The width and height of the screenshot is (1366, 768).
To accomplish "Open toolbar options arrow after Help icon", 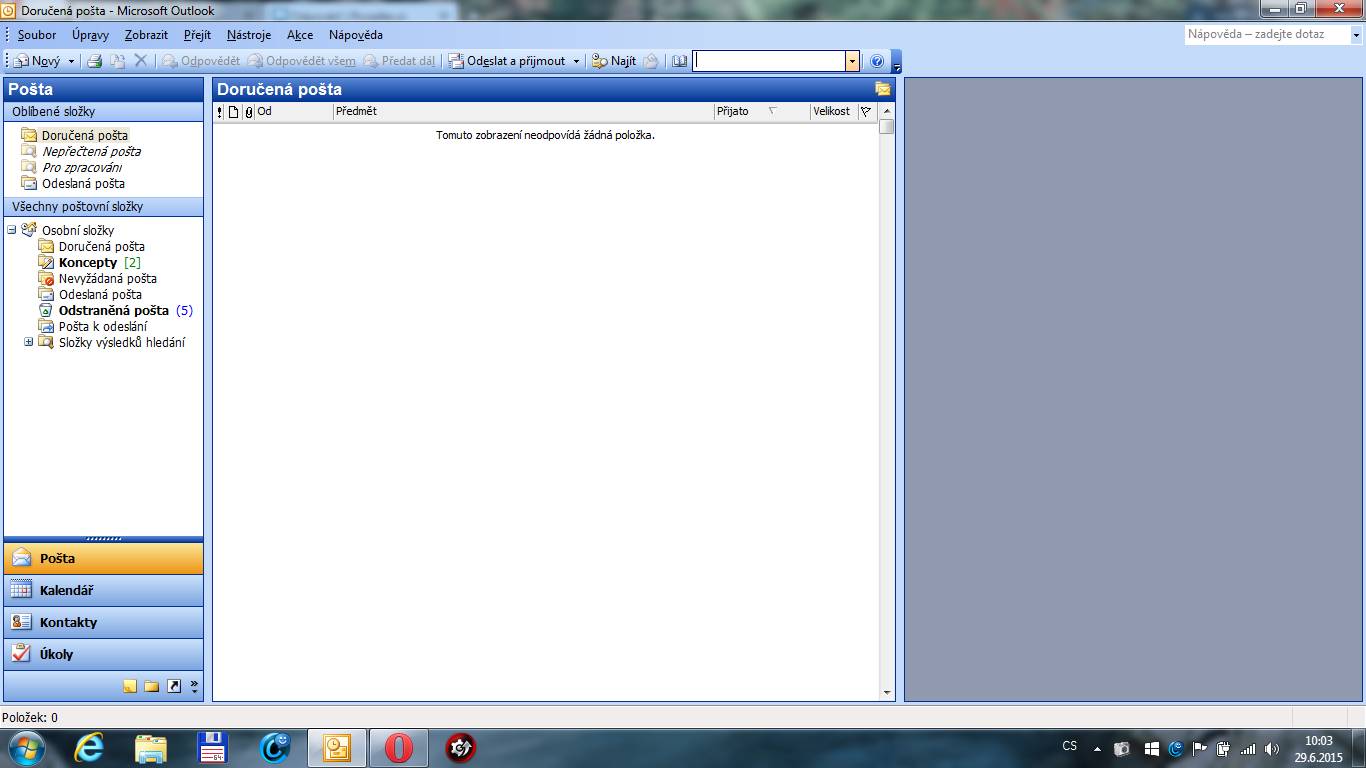I will [897, 62].
